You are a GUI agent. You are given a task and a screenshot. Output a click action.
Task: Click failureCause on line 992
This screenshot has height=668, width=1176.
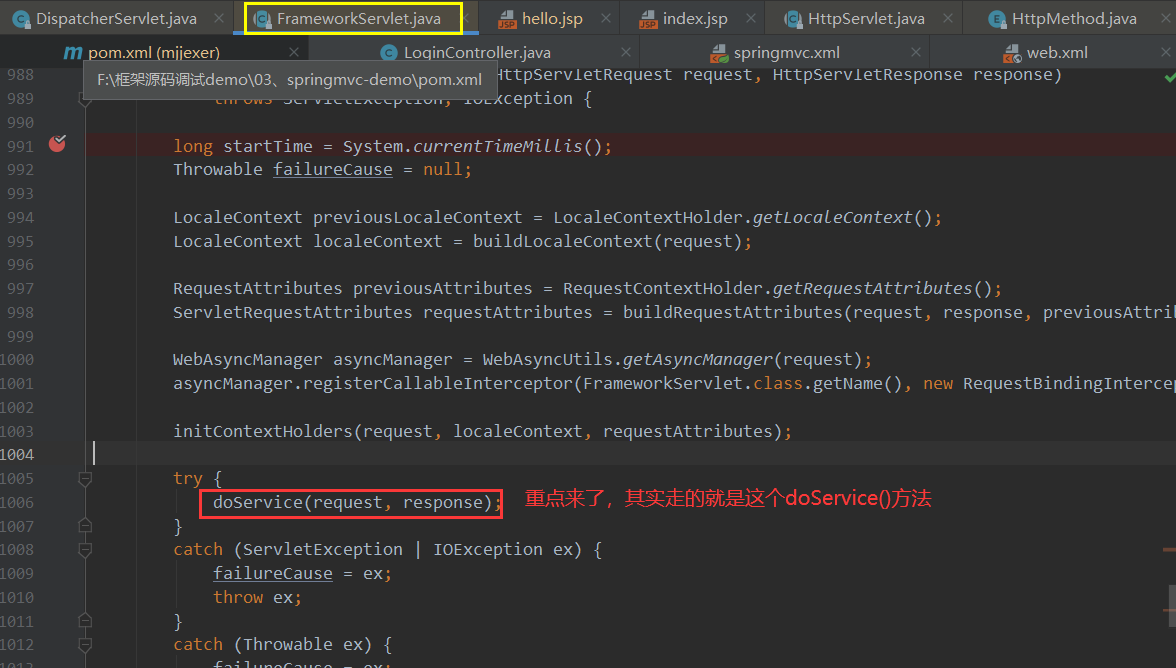[x=332, y=169]
